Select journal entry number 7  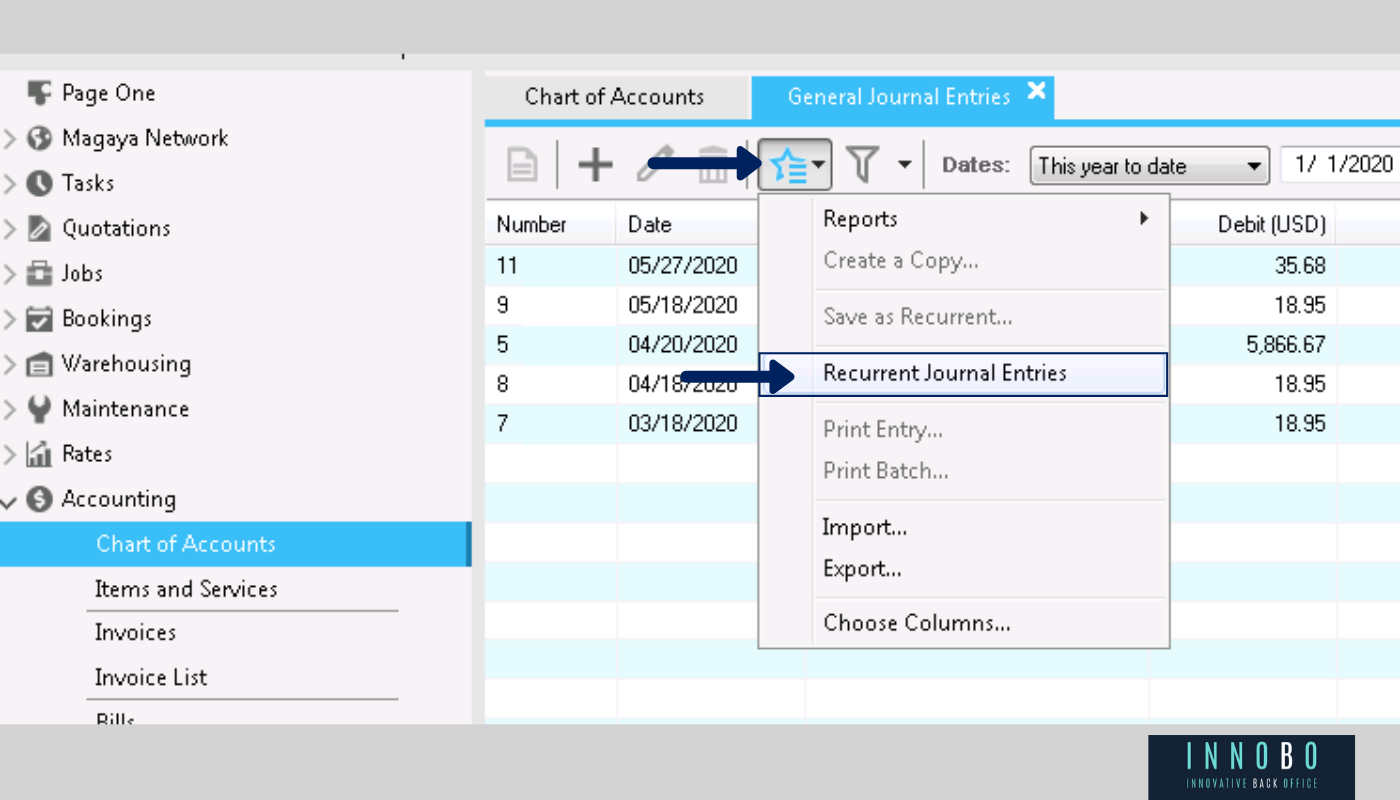502,424
